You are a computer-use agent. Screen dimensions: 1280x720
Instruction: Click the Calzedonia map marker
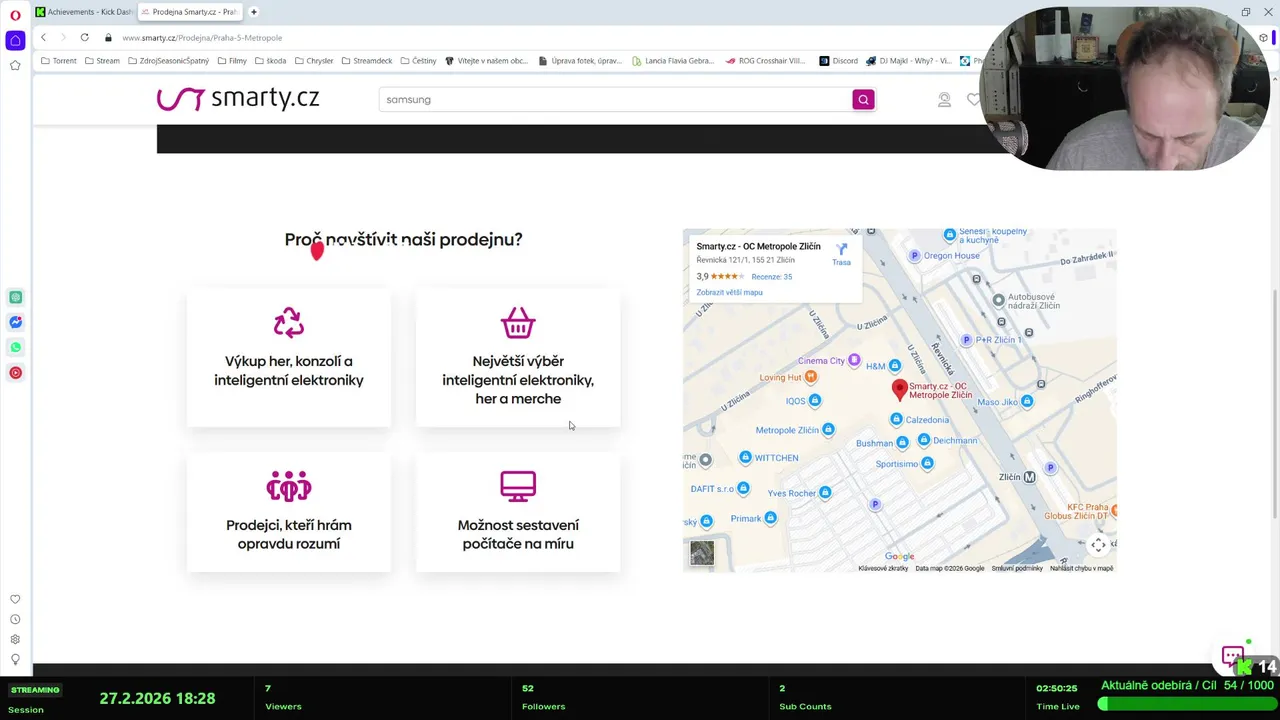(896, 420)
